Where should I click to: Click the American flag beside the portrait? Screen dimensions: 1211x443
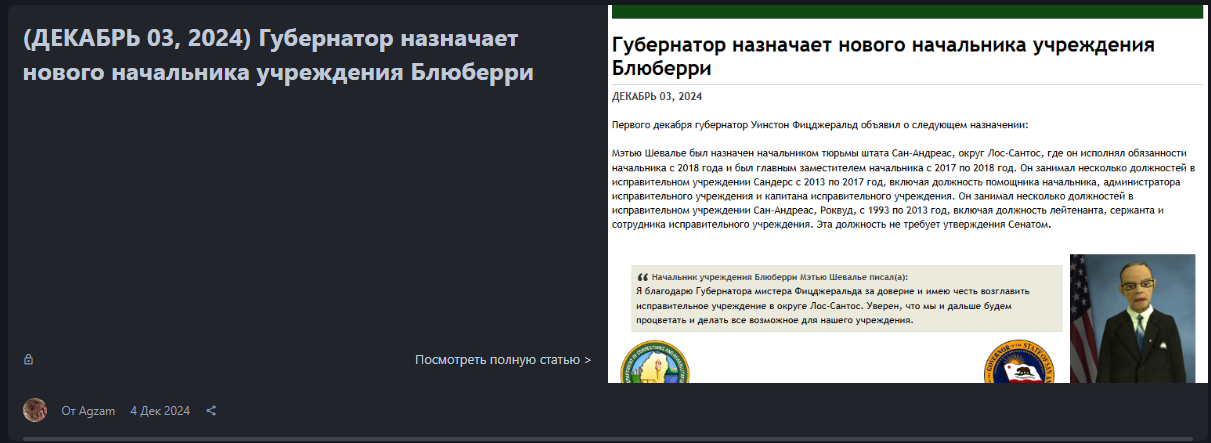(x=1080, y=310)
